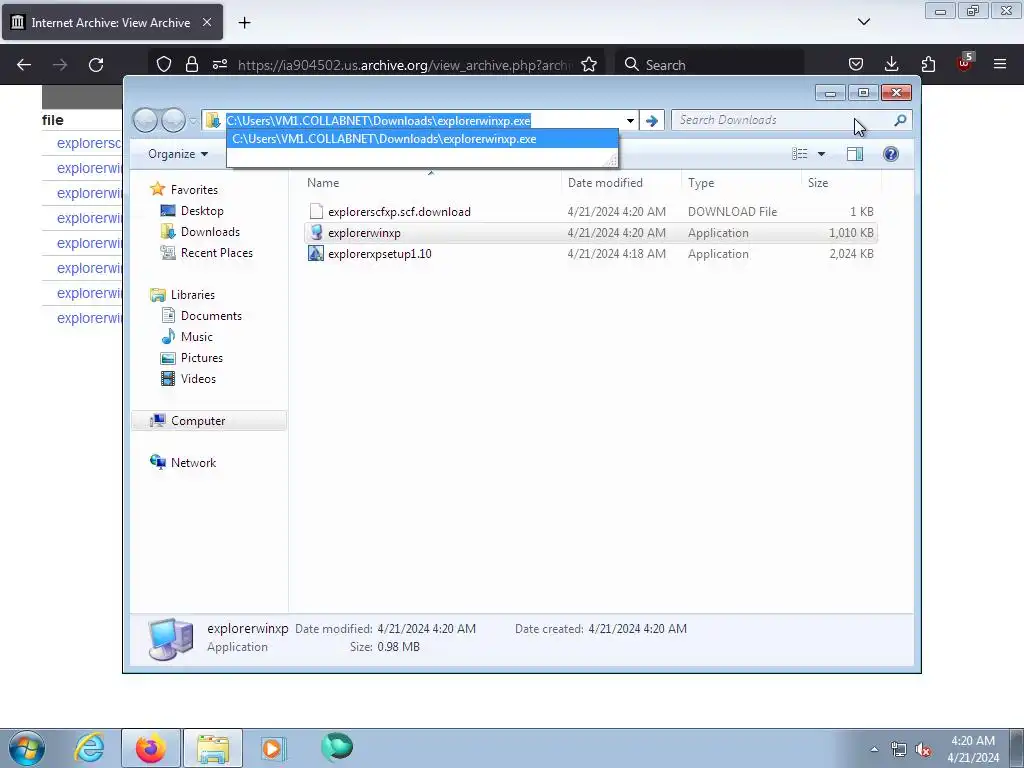Open a new Firefox tab
Screen dimensions: 1024x768
(244, 23)
